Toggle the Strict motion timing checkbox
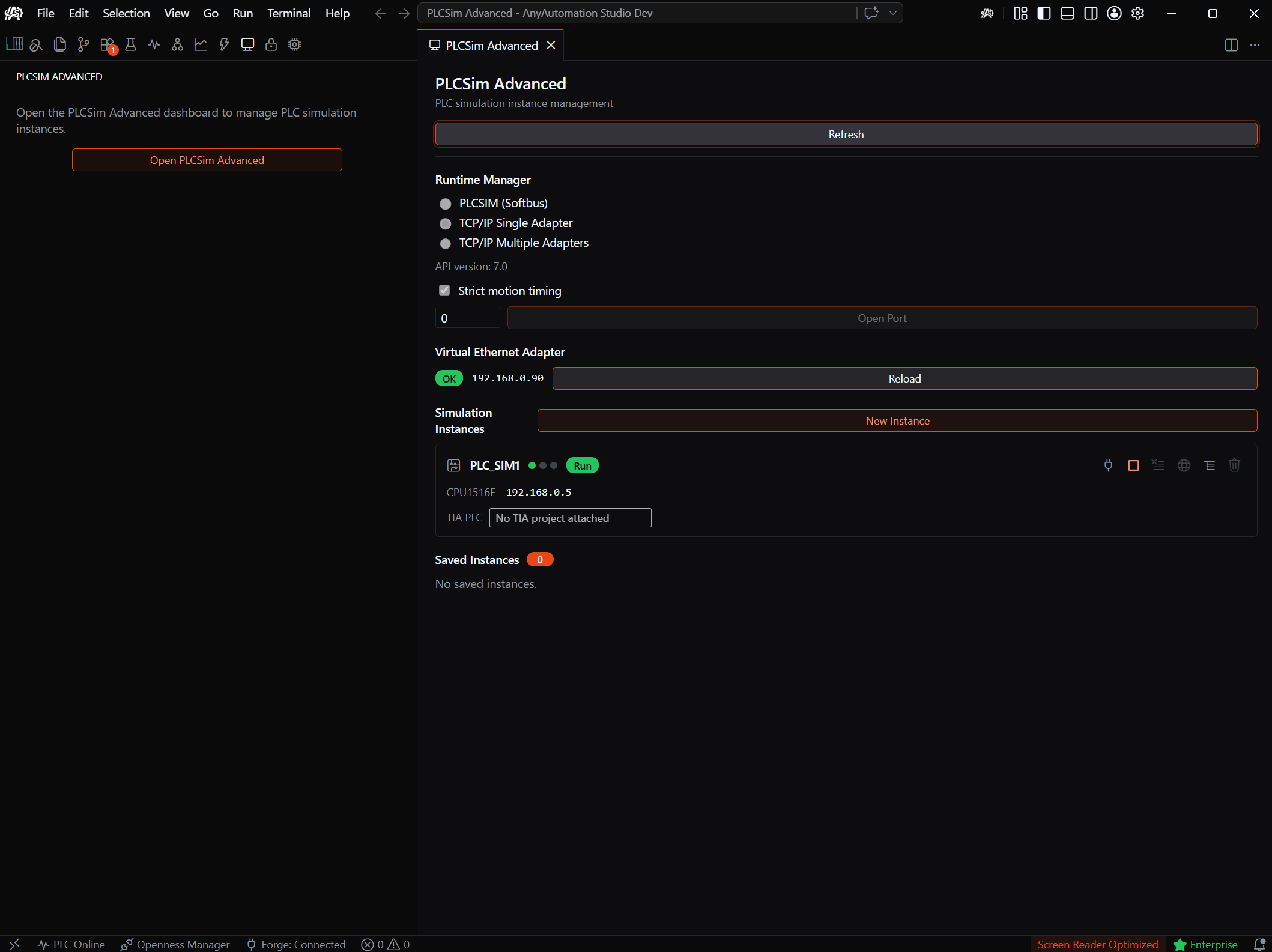1272x952 pixels. (444, 290)
